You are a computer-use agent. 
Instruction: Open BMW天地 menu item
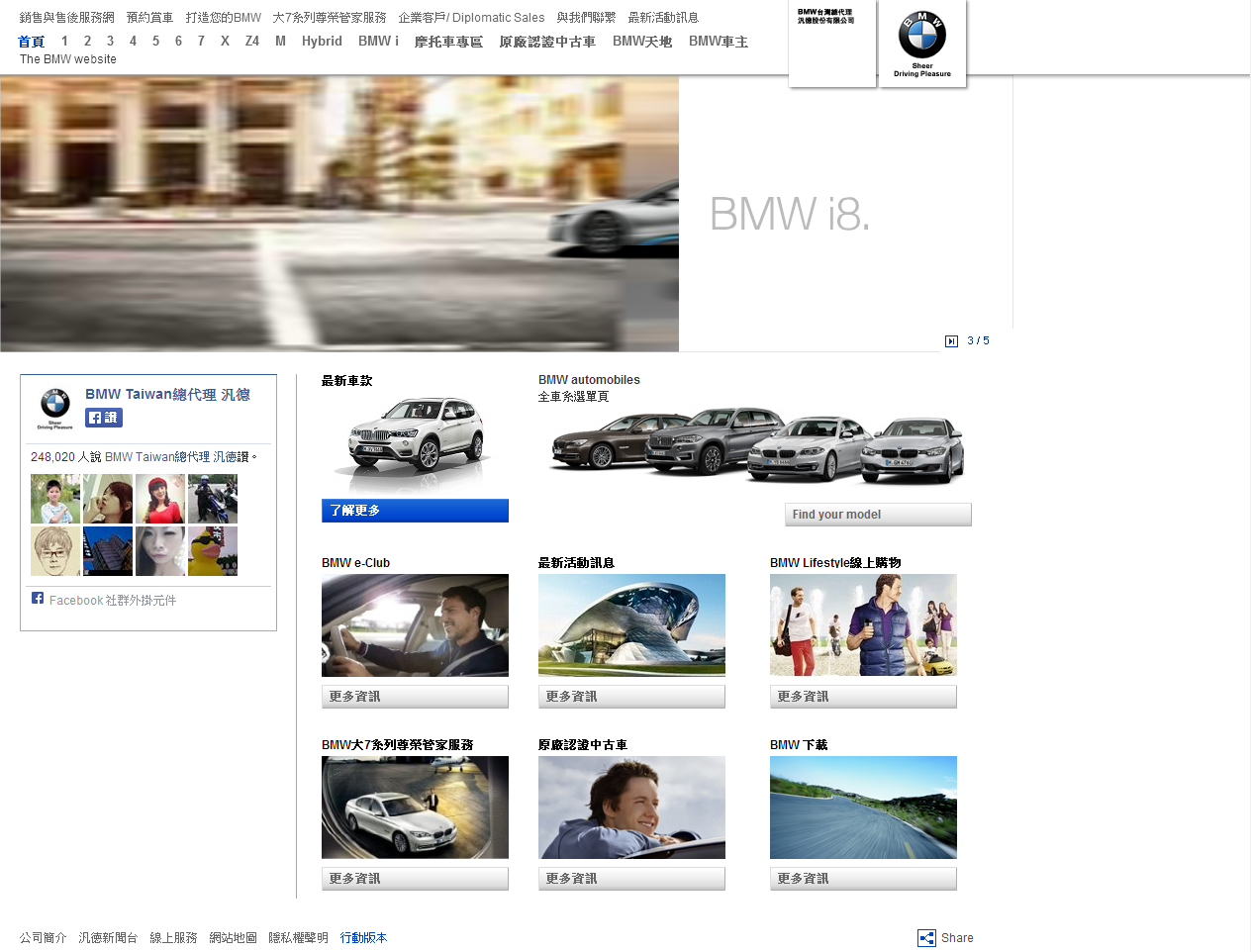tap(642, 42)
